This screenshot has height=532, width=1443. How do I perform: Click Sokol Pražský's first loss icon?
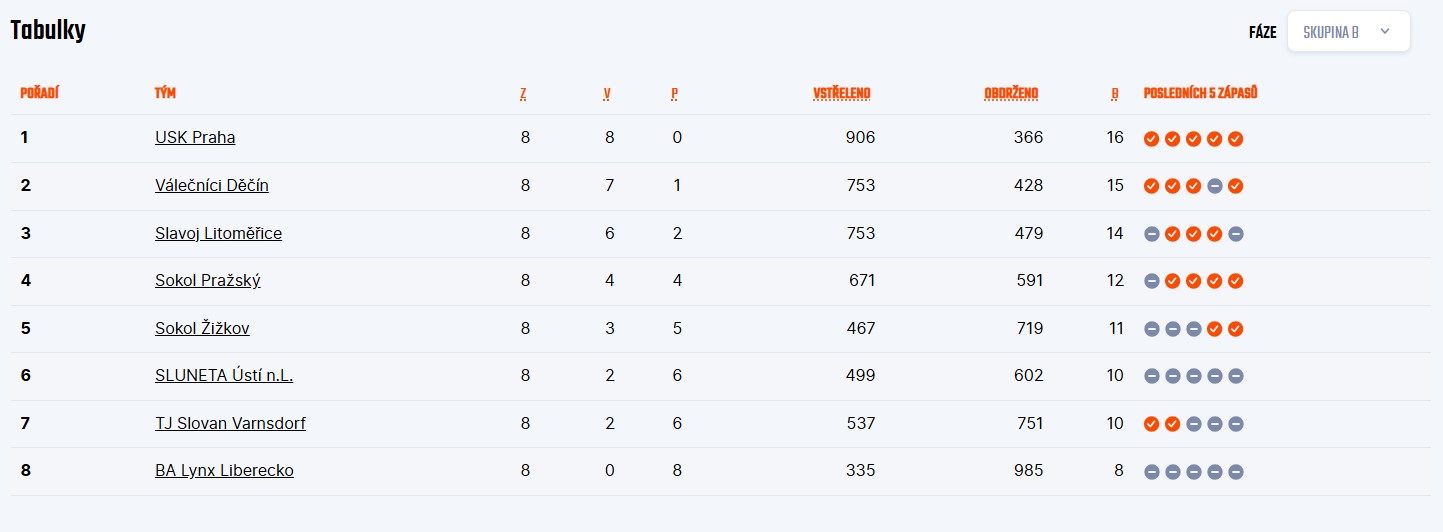coord(1151,281)
